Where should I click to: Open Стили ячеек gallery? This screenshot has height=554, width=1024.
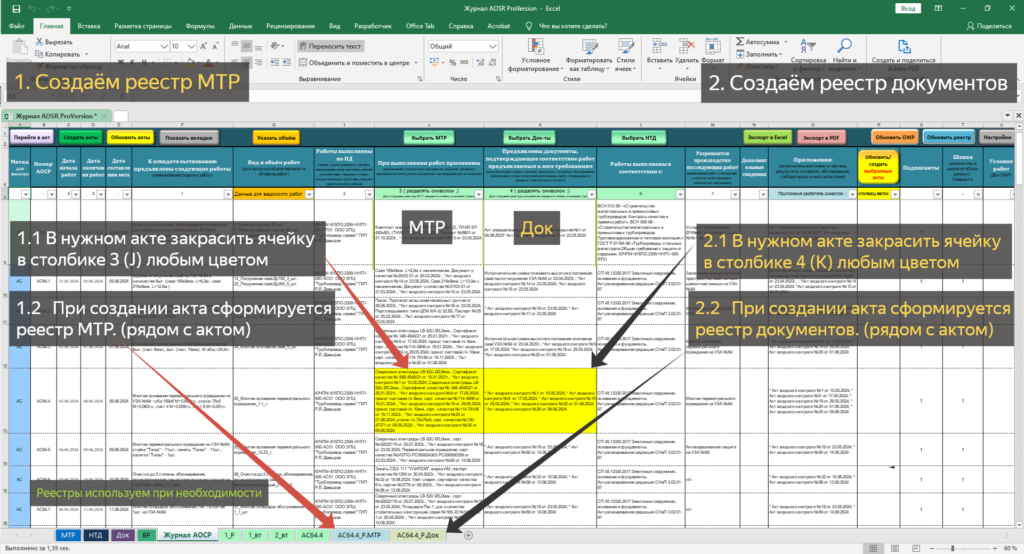(x=625, y=56)
